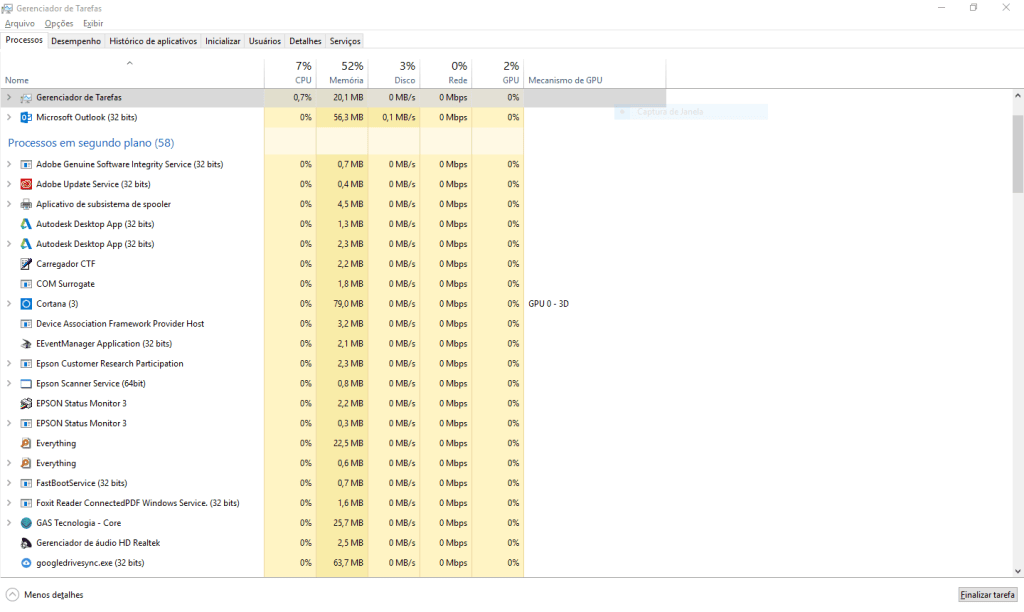Expand the Gerenciador de Tarefas process row
This screenshot has height=612, width=1024.
tap(9, 97)
